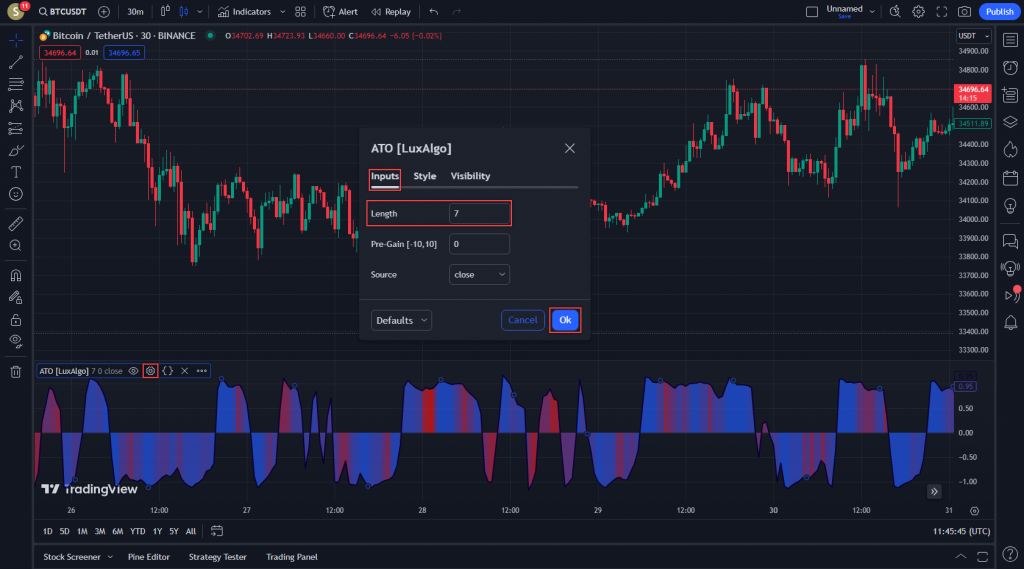Select the 1D date range
The height and width of the screenshot is (569, 1024).
pos(48,532)
